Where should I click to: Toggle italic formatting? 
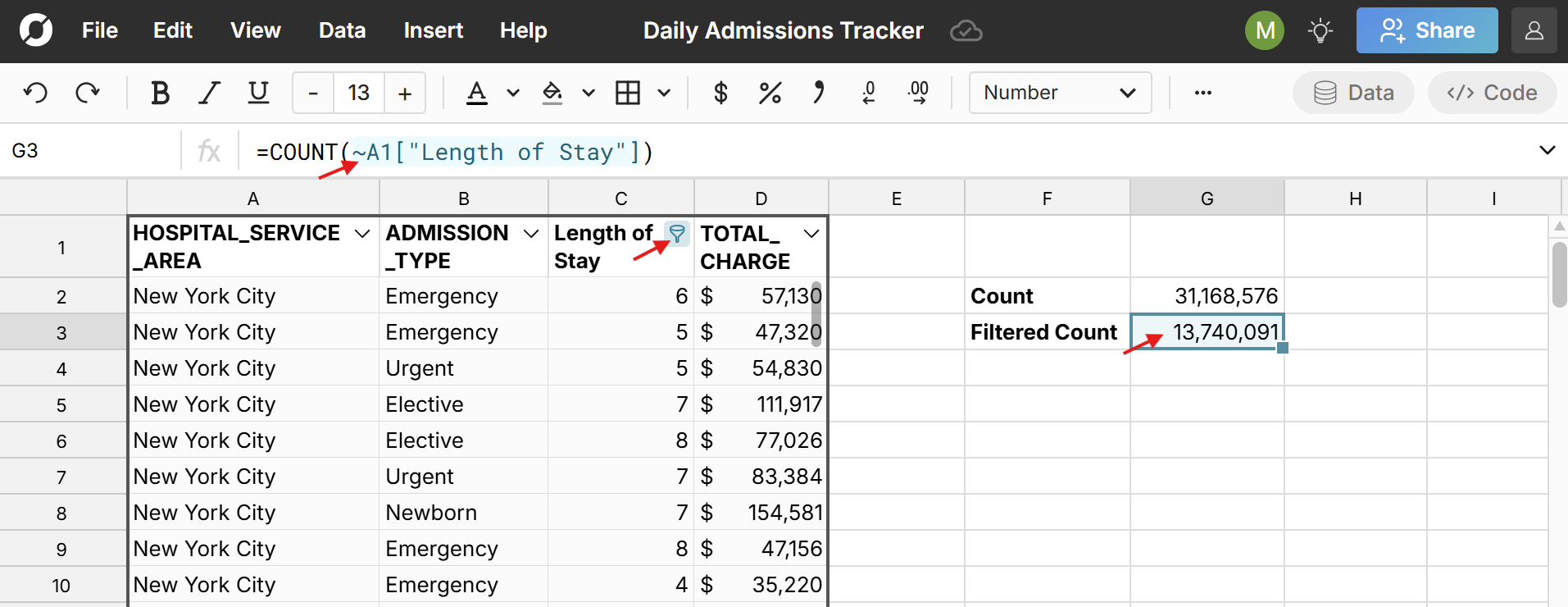210,93
